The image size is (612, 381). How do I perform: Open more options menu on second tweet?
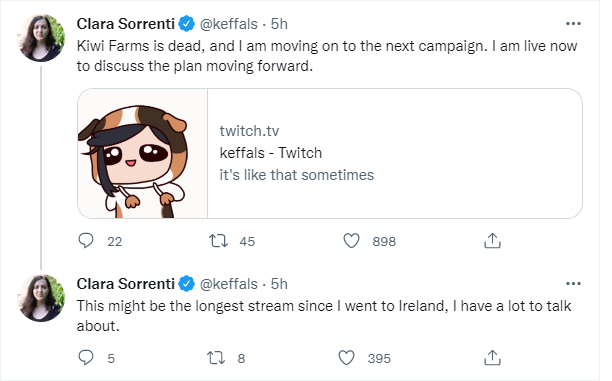pyautogui.click(x=573, y=284)
